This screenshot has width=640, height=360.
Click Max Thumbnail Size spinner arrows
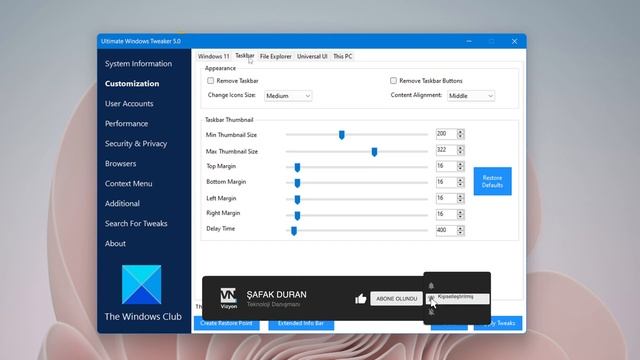460,150
